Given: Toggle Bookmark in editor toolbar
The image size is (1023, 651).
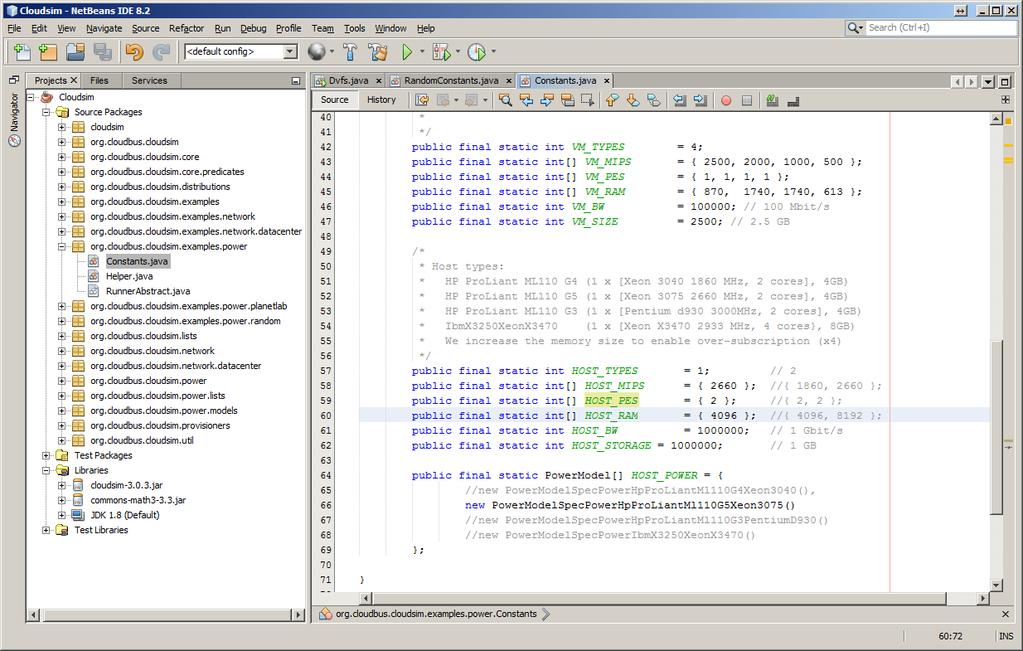Looking at the screenshot, I should pyautogui.click(x=654, y=100).
